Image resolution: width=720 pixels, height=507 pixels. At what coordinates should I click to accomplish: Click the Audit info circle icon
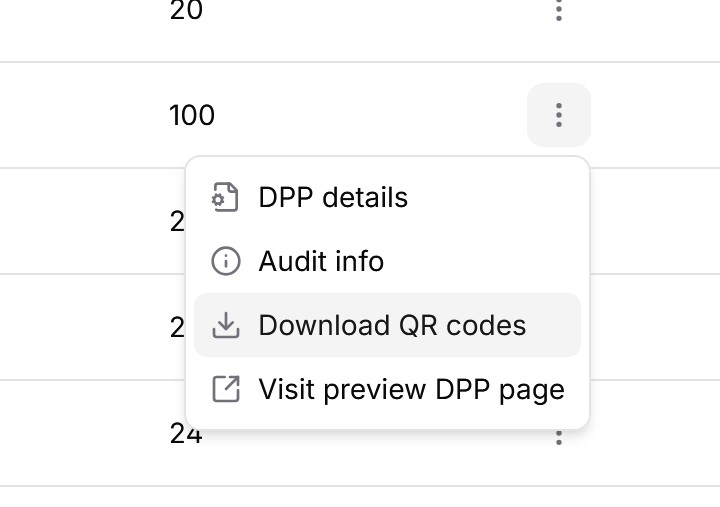coord(226,261)
